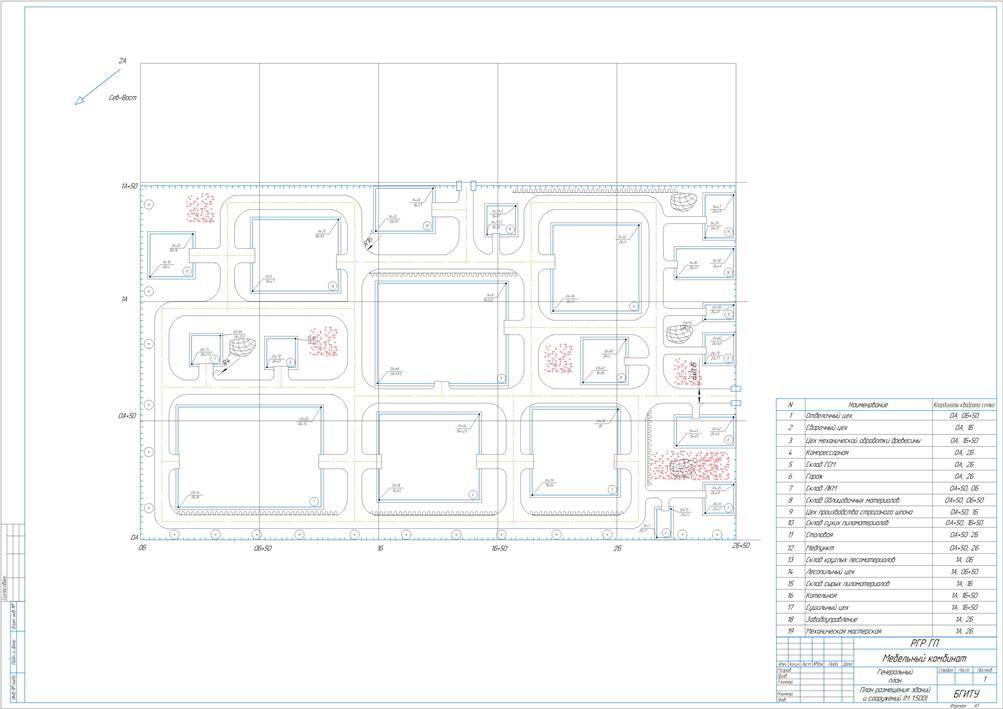Click coordinates cell '0А, 0Б+50' for Отделочный цех
The height and width of the screenshot is (709, 1003).
(964, 416)
